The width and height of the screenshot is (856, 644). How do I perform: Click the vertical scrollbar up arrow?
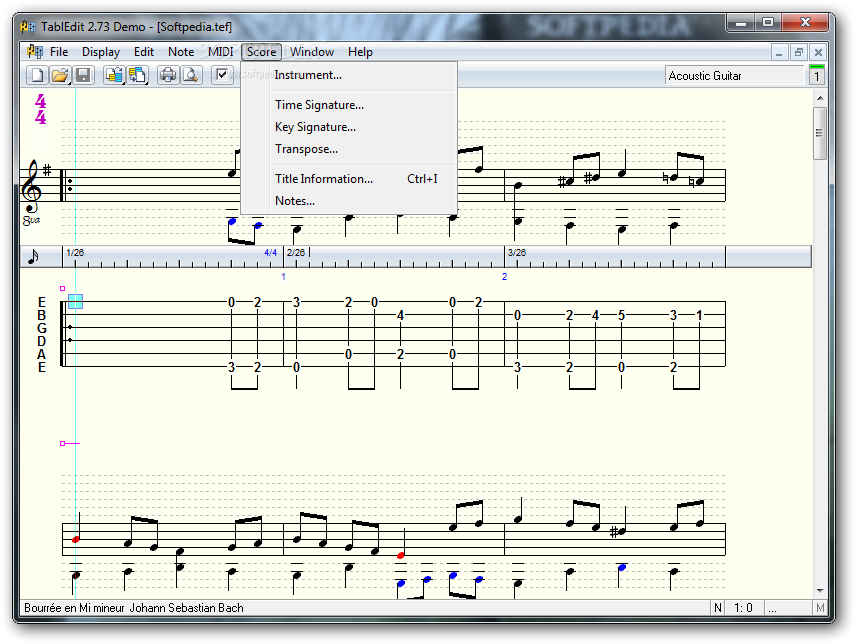coord(819,98)
